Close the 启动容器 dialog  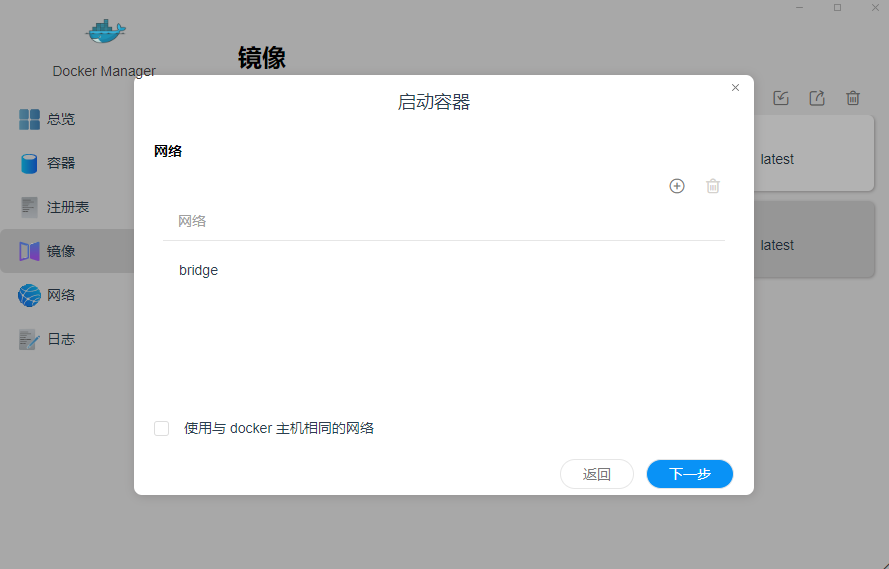coord(735,88)
